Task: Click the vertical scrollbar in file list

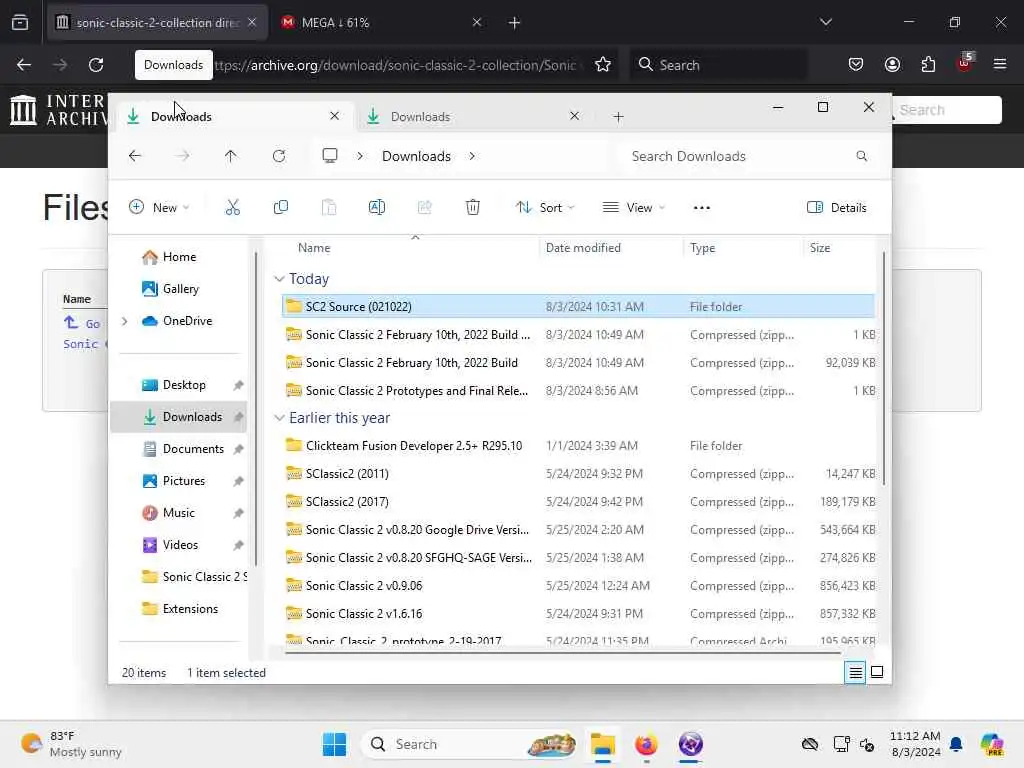Action: point(884,368)
